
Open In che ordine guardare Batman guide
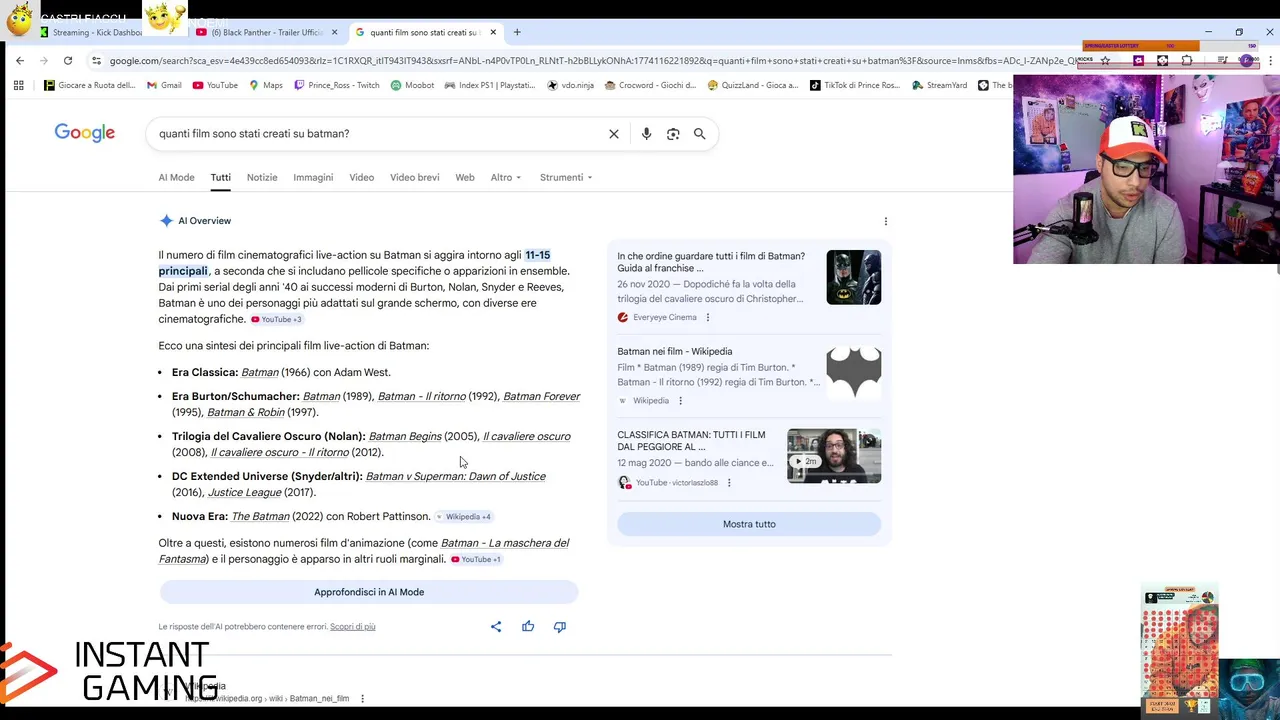[x=711, y=262]
